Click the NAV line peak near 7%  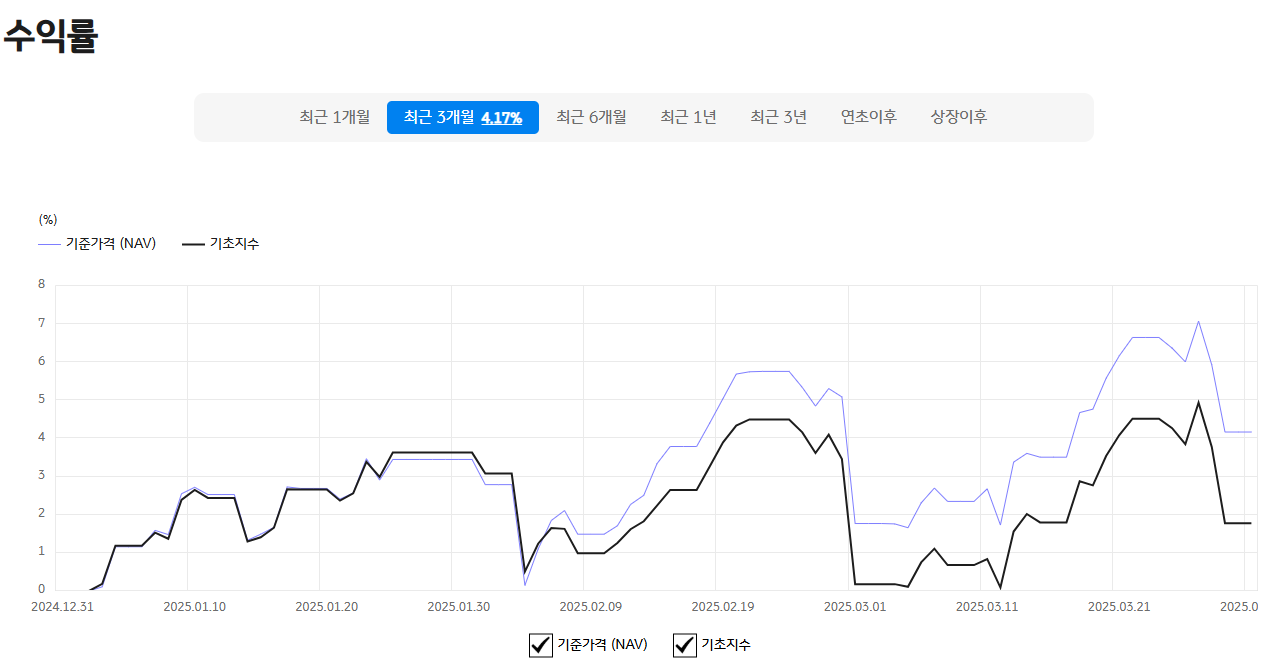coord(1199,322)
